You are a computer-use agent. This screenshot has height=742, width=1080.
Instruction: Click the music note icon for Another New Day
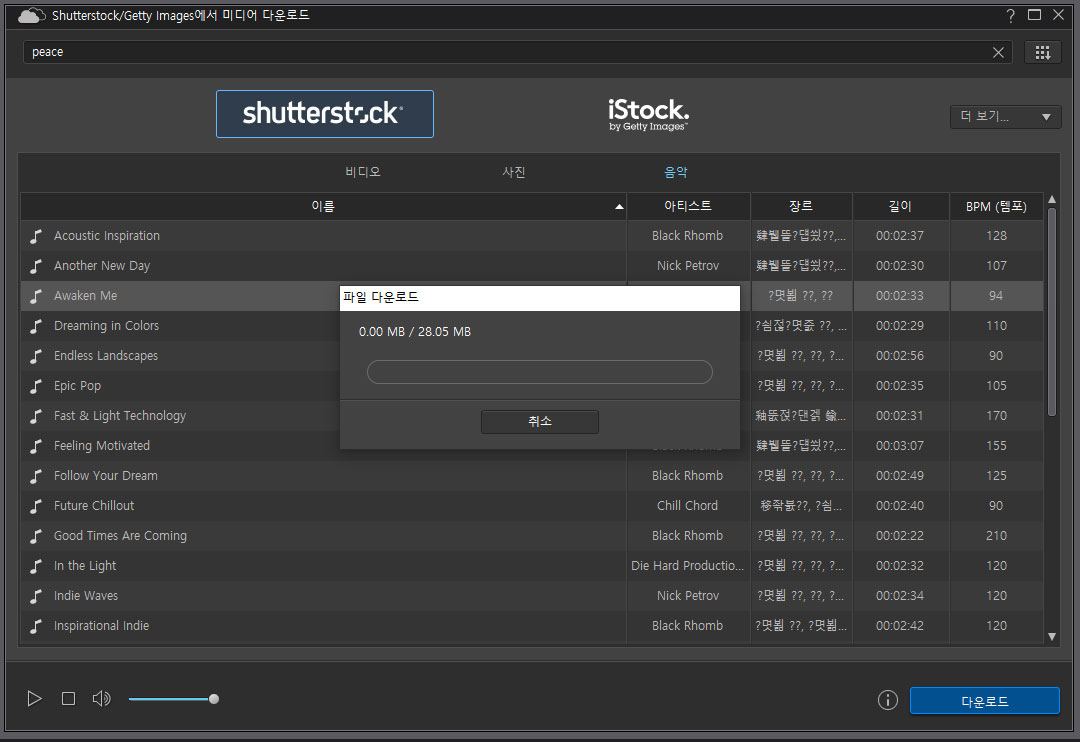click(x=37, y=266)
